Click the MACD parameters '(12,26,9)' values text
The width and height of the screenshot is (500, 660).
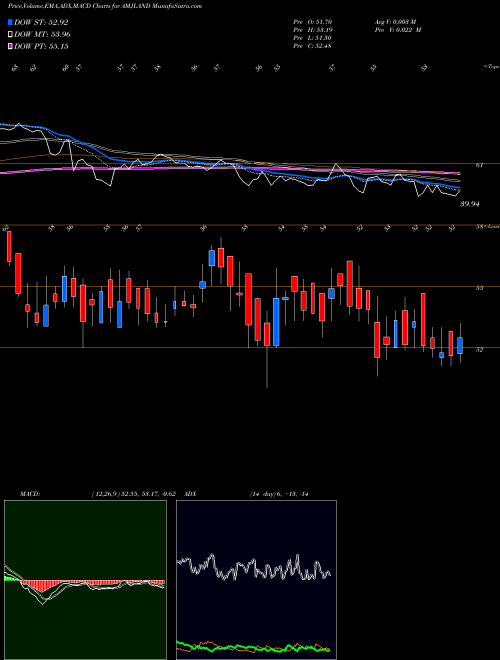(x=136, y=494)
